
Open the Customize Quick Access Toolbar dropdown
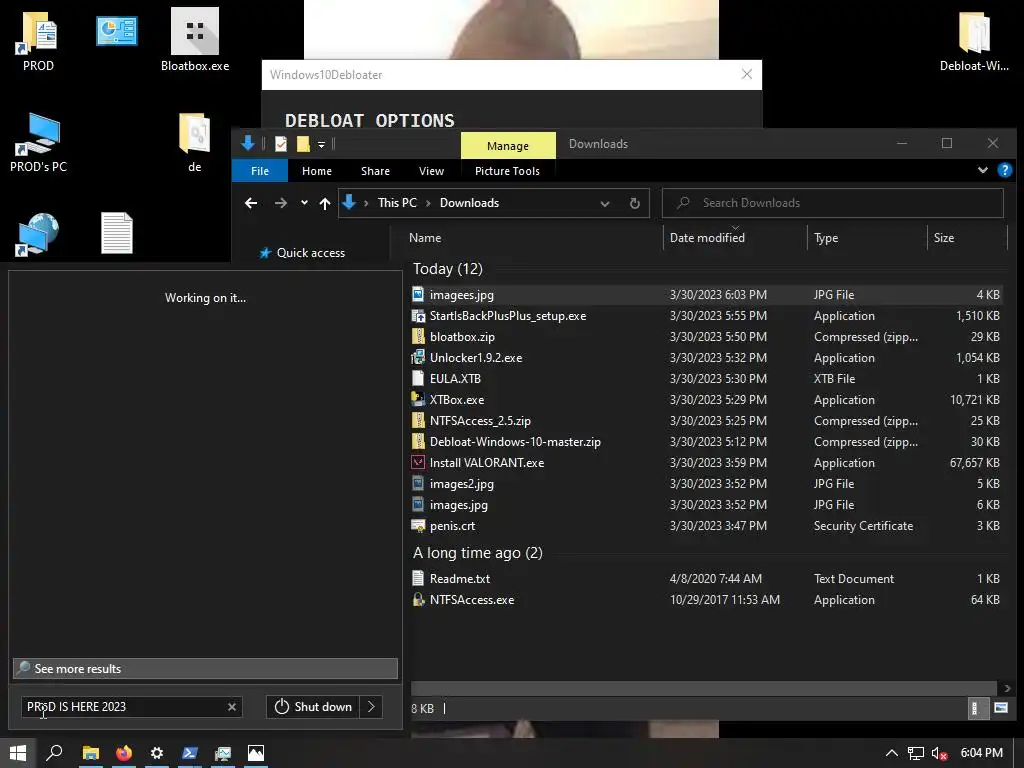(x=321, y=144)
